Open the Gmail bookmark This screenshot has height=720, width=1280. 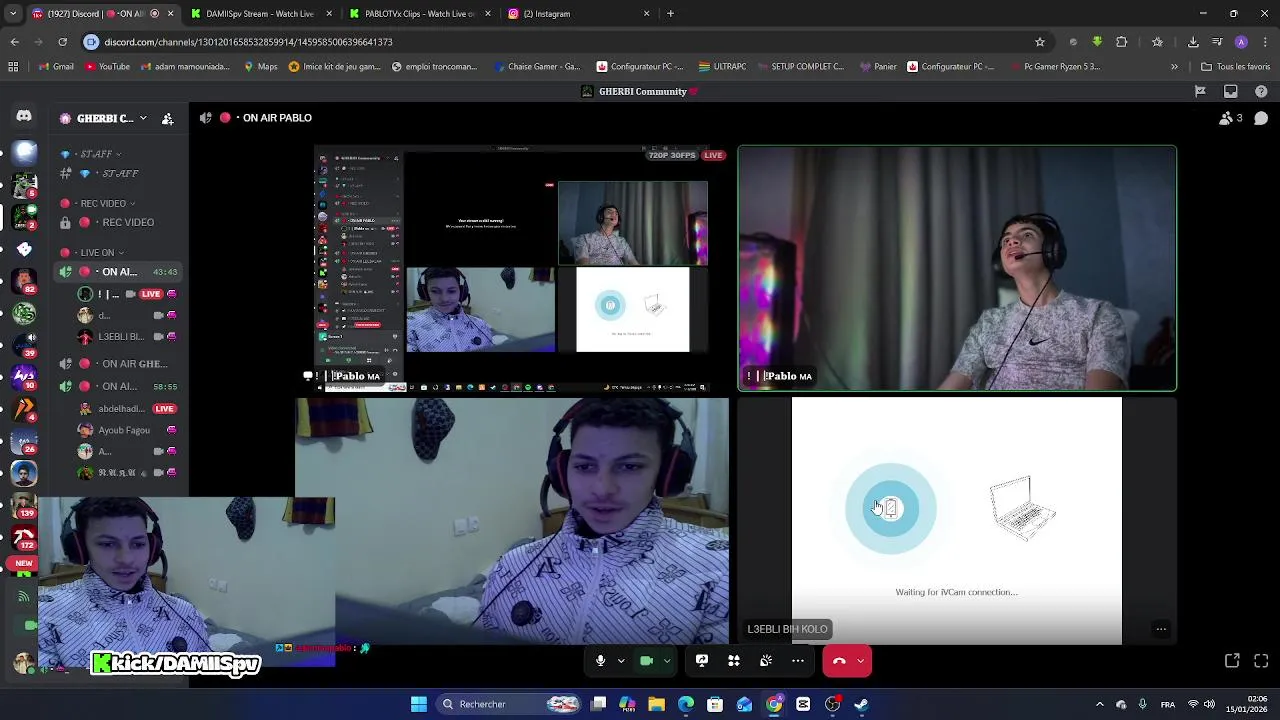pos(57,67)
